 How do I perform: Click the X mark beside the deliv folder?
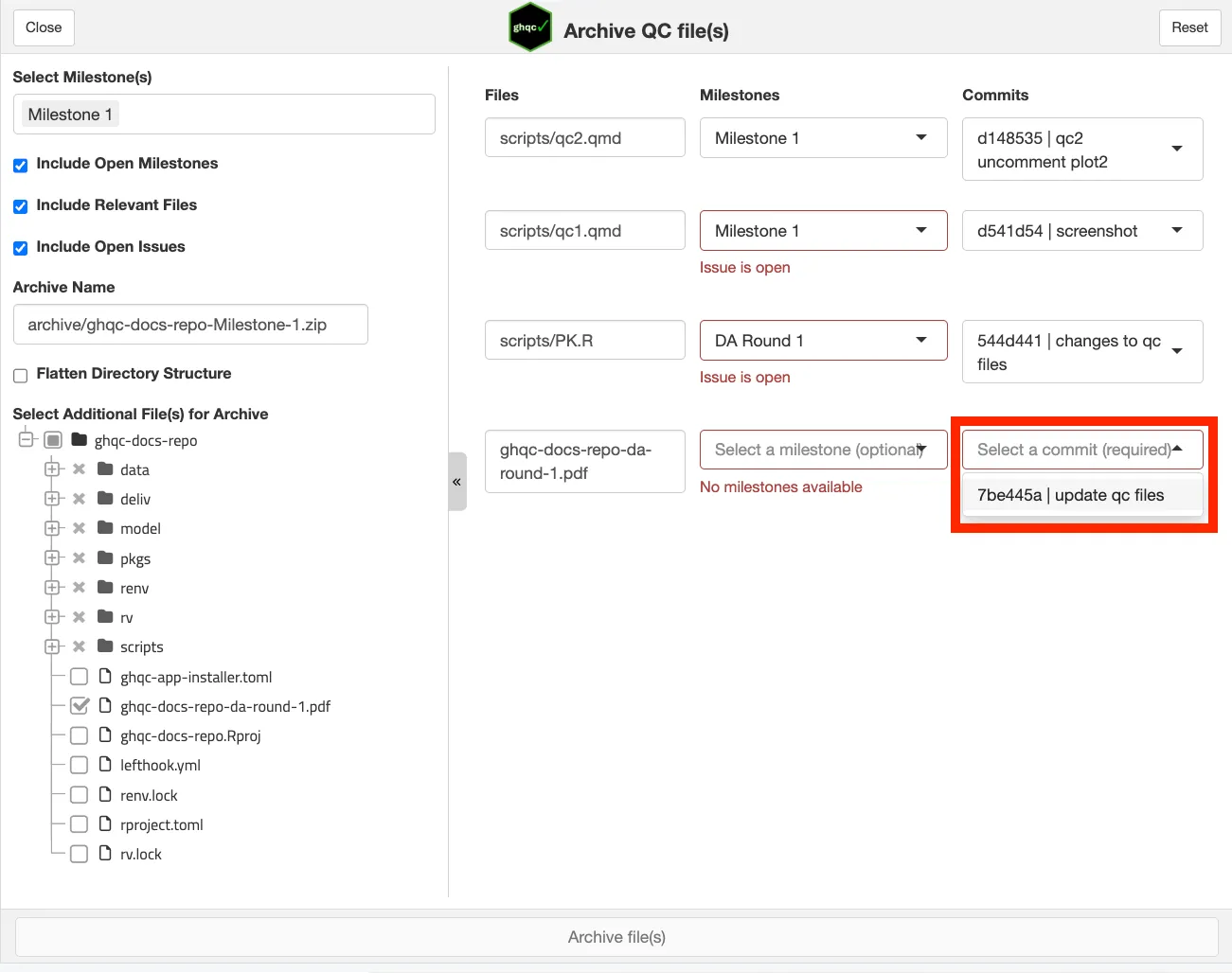pos(80,499)
